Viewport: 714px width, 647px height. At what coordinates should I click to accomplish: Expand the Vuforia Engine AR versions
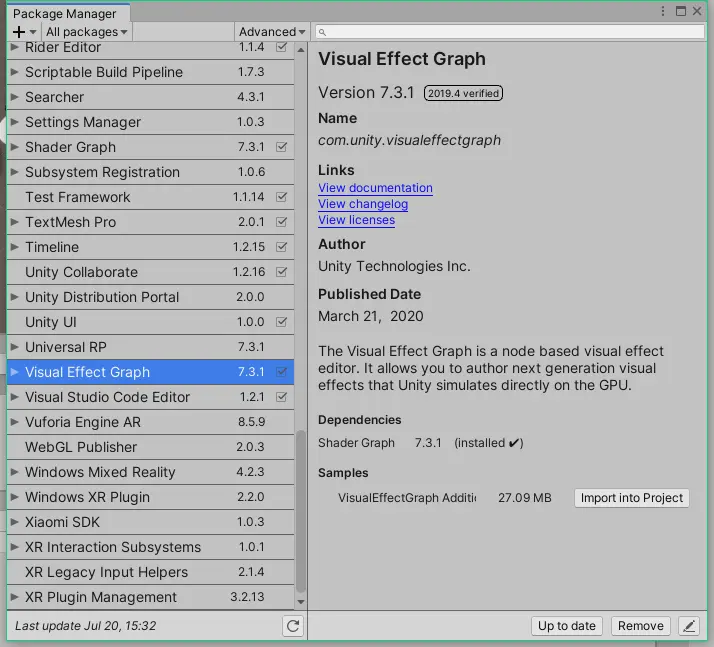coord(15,422)
